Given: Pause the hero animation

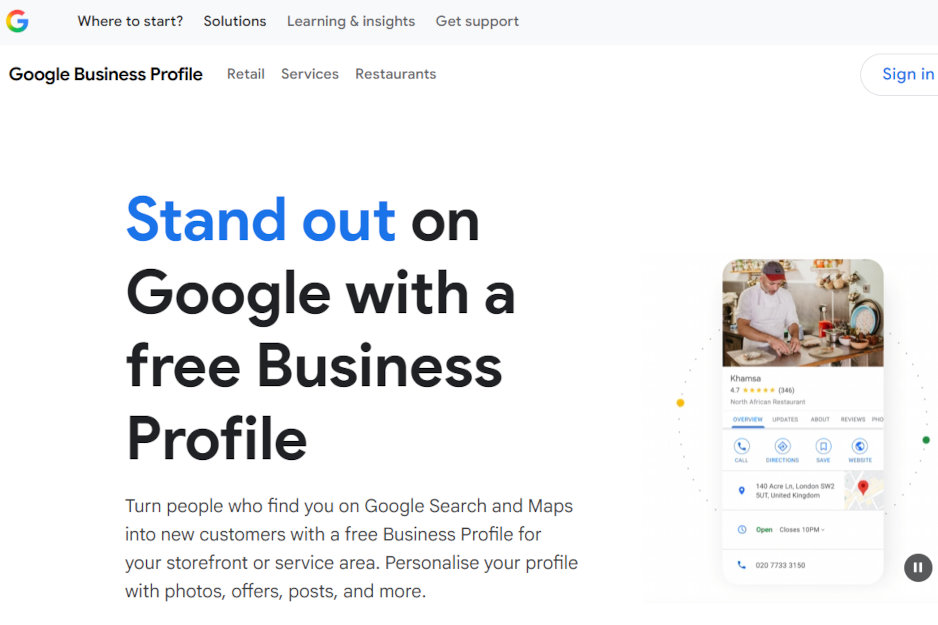Looking at the screenshot, I should tap(917, 567).
